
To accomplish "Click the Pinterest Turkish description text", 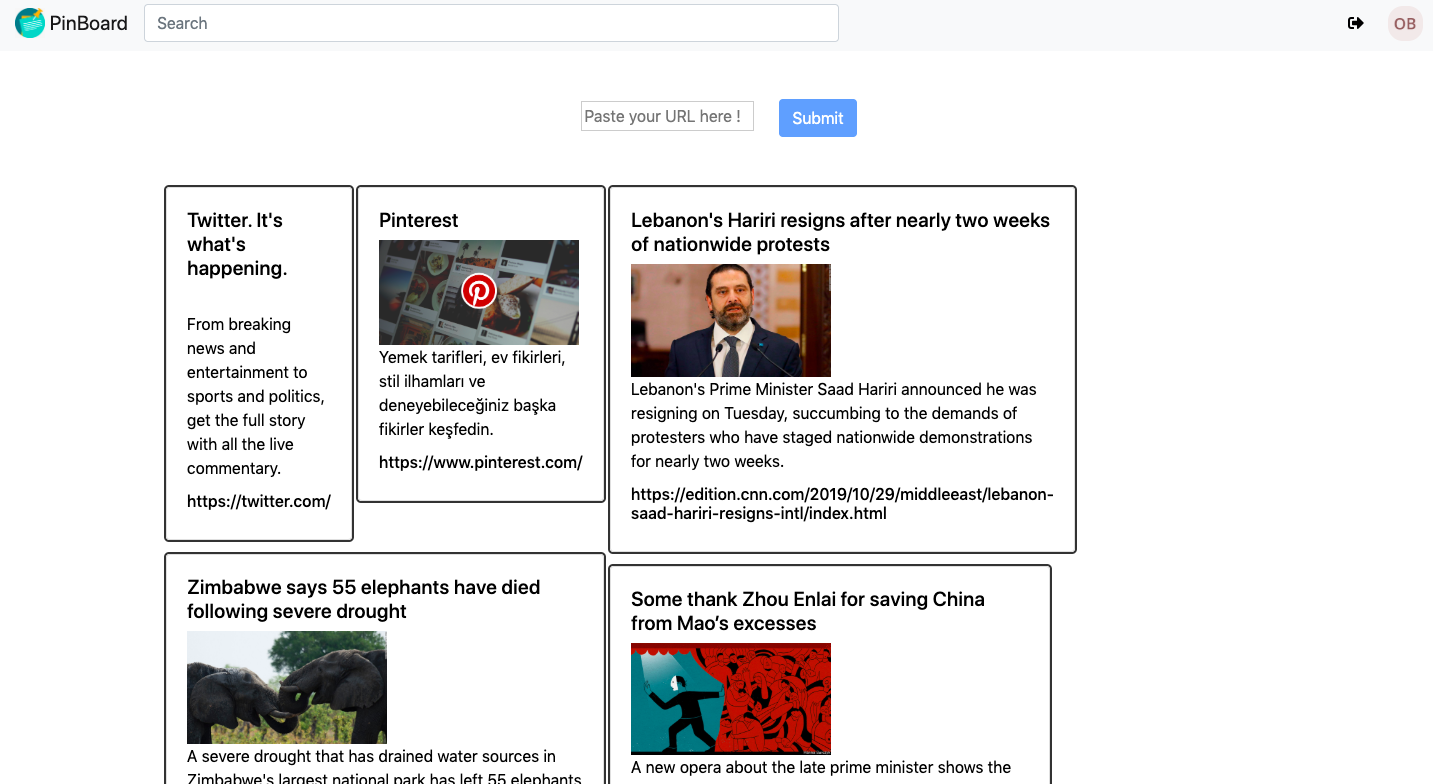I will (473, 393).
